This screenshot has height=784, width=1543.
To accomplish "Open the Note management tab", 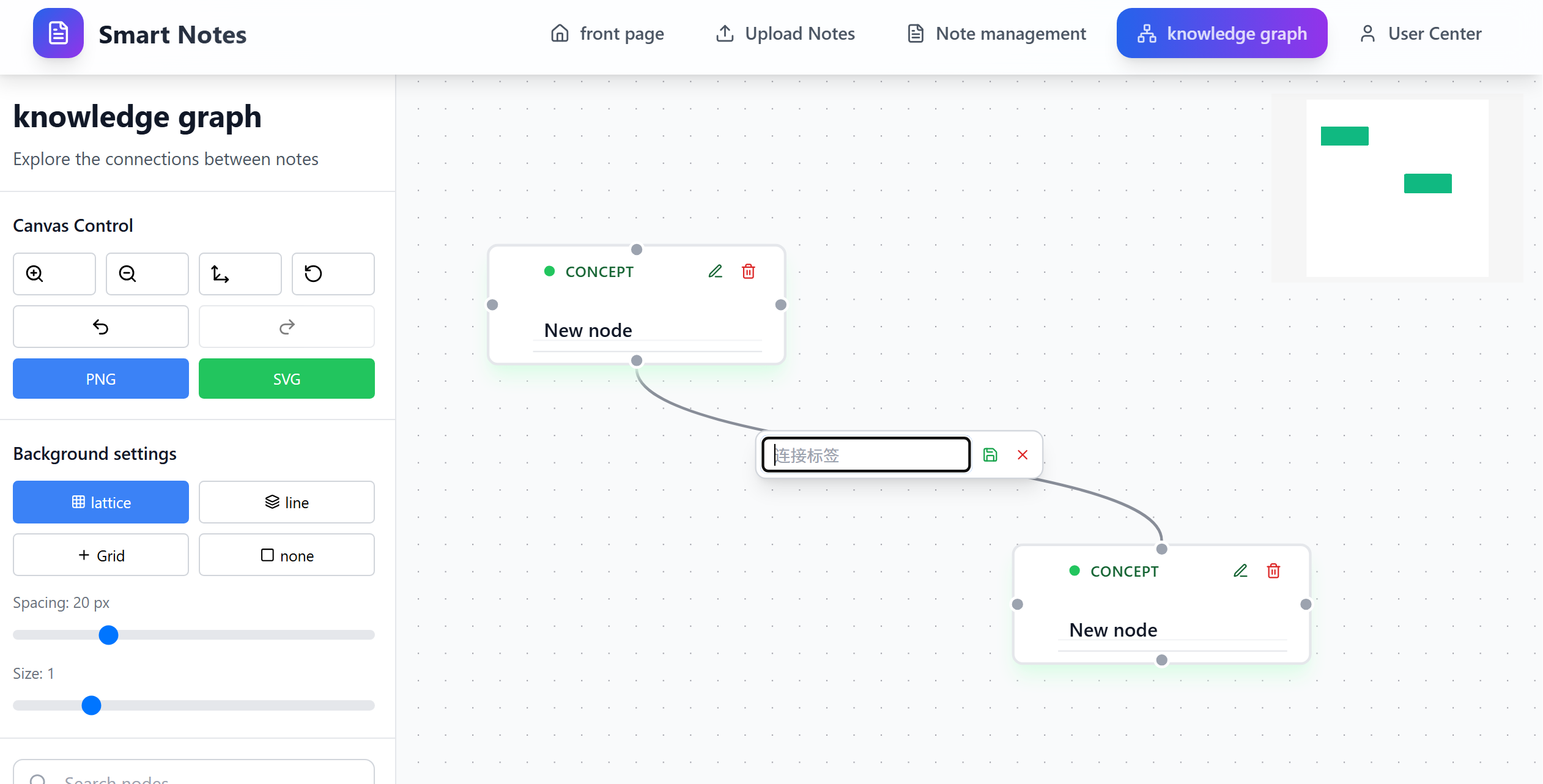I will pos(997,34).
